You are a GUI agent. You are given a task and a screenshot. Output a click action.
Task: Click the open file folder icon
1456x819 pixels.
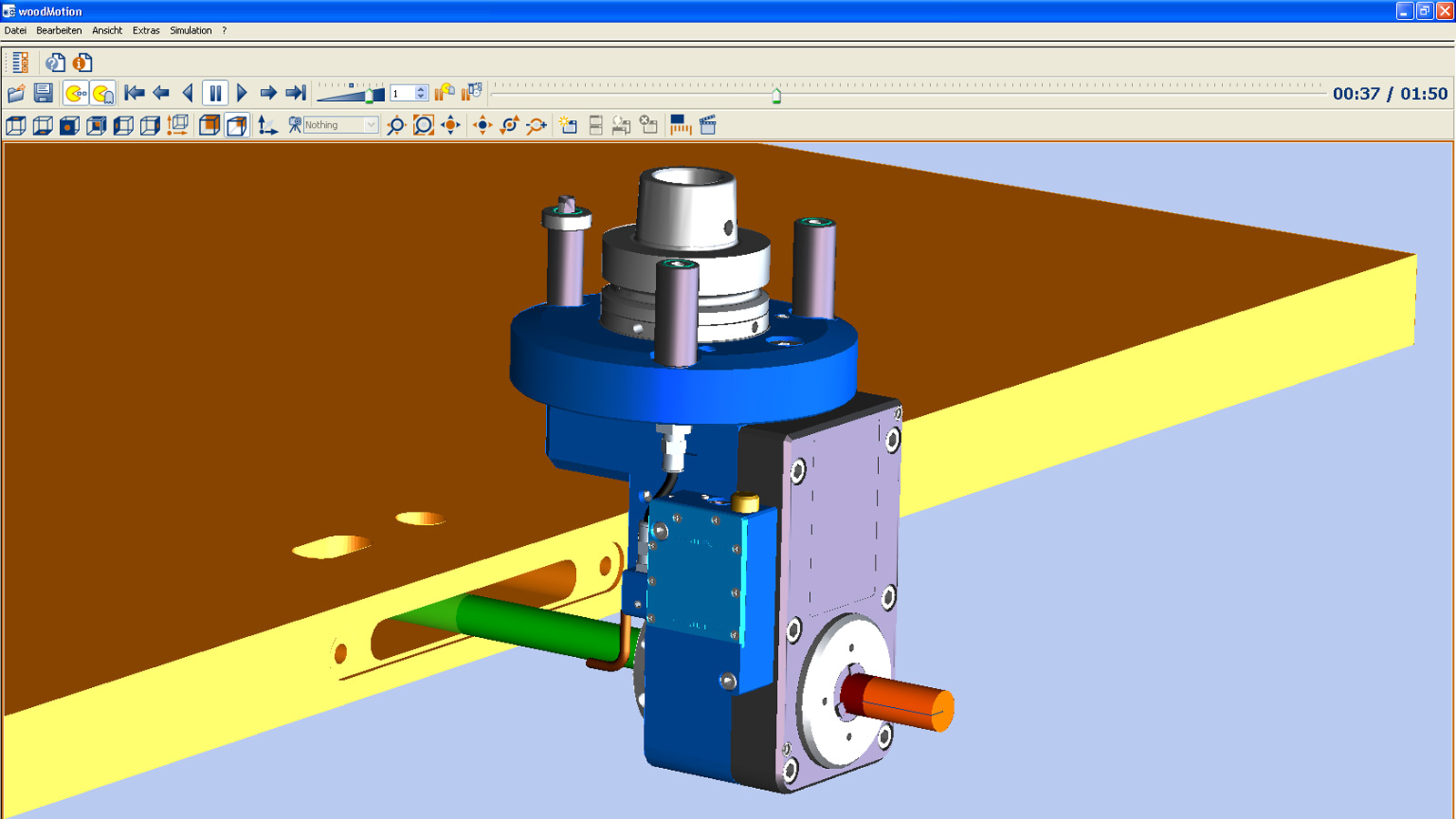click(x=16, y=93)
